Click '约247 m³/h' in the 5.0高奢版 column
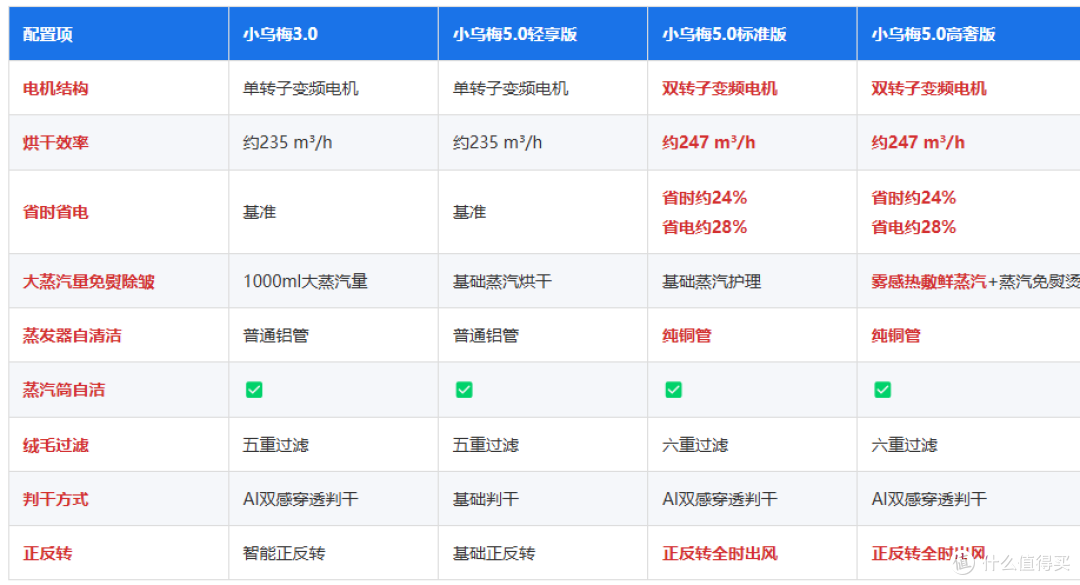Image resolution: width=1080 pixels, height=585 pixels. point(918,143)
